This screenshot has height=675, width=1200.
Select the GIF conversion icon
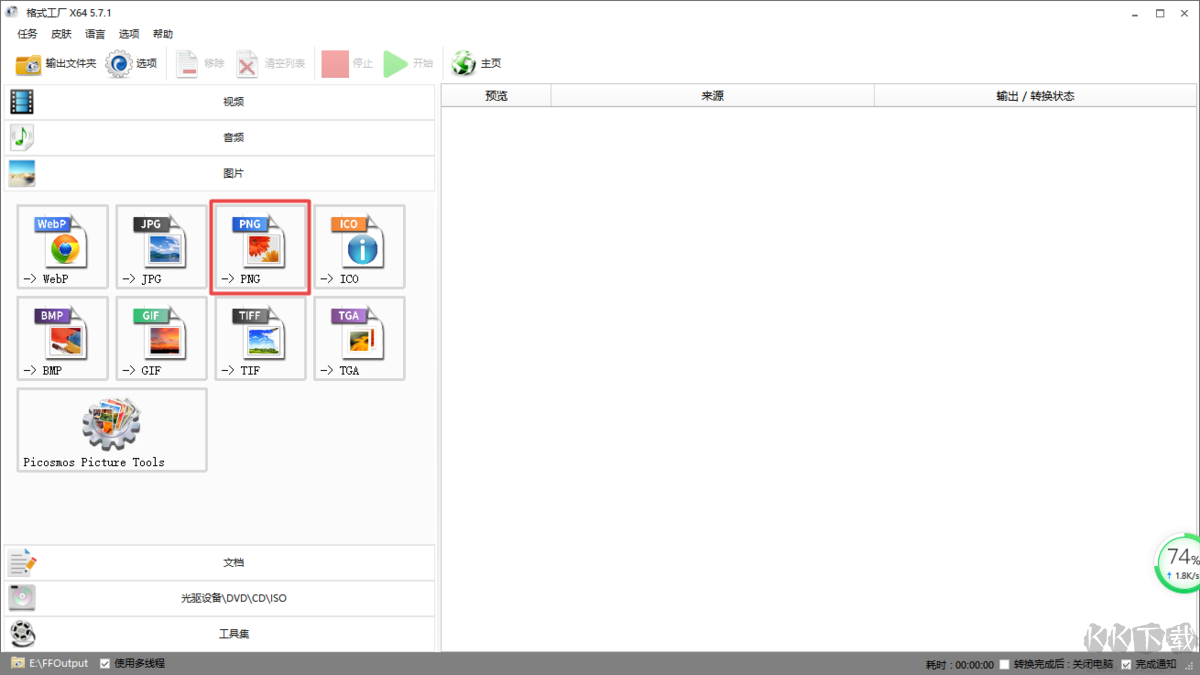click(x=161, y=338)
